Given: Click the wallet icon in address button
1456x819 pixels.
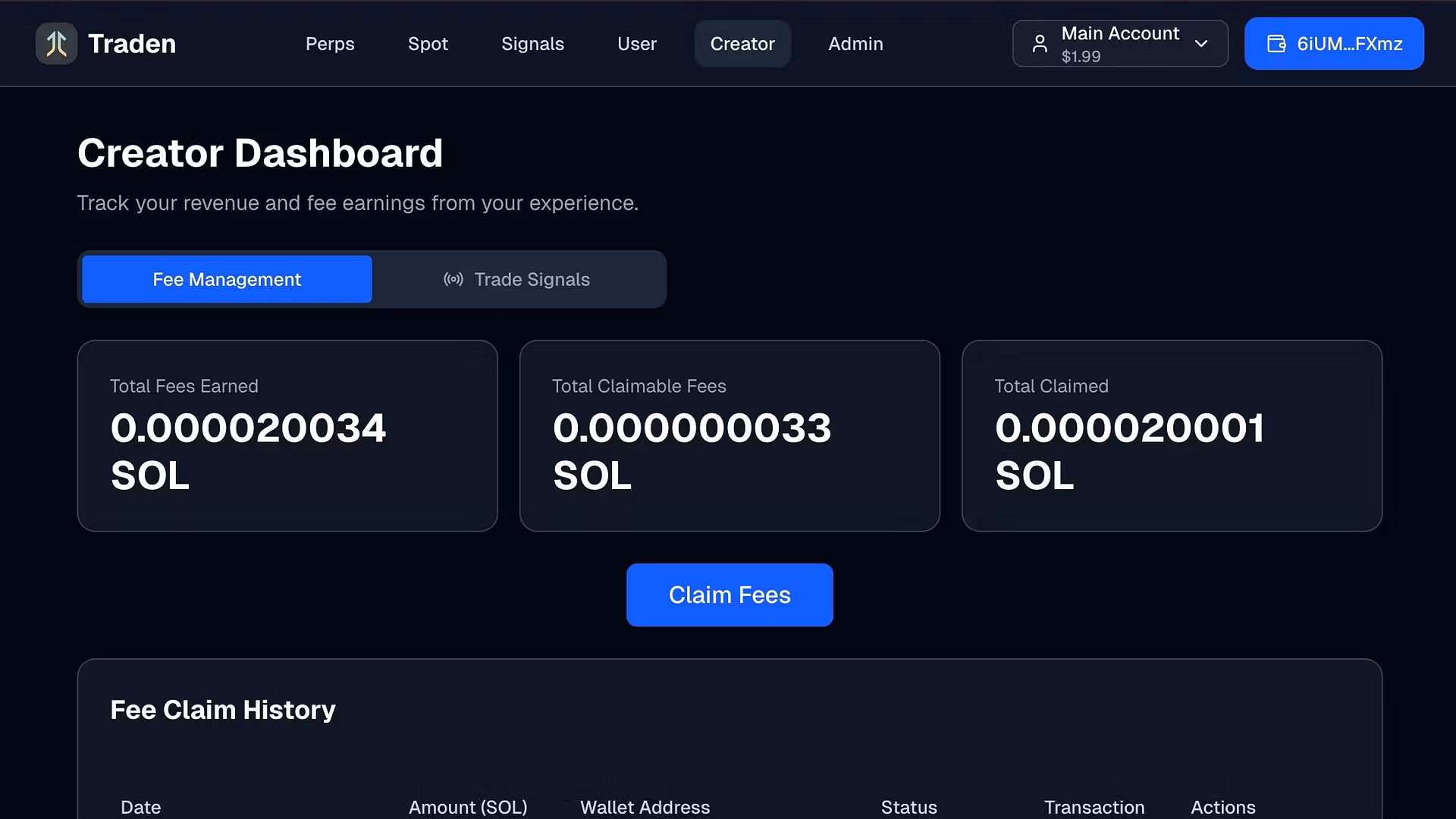Looking at the screenshot, I should [x=1276, y=44].
